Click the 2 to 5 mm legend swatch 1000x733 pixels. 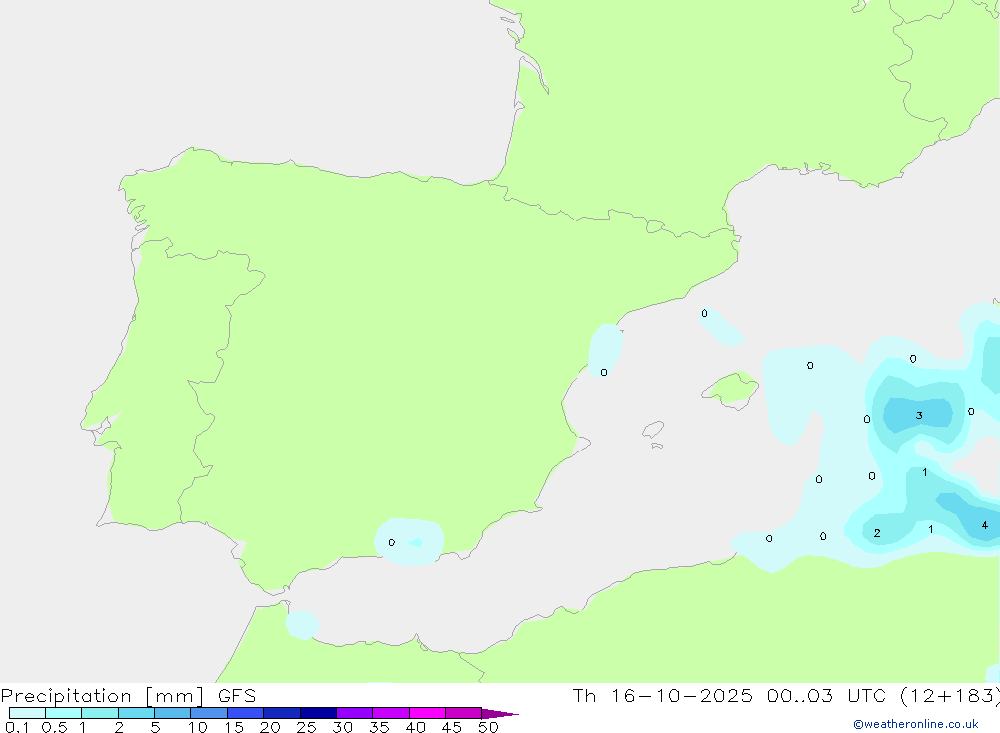click(136, 713)
